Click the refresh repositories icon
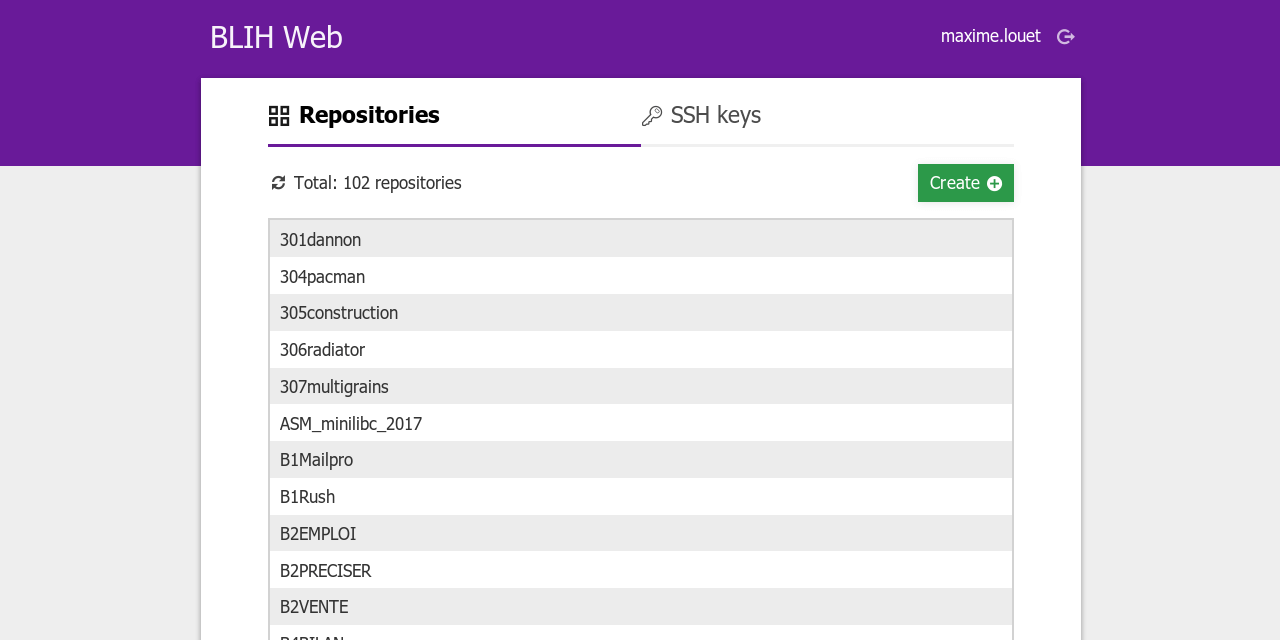This screenshot has height=640, width=1280. click(278, 183)
